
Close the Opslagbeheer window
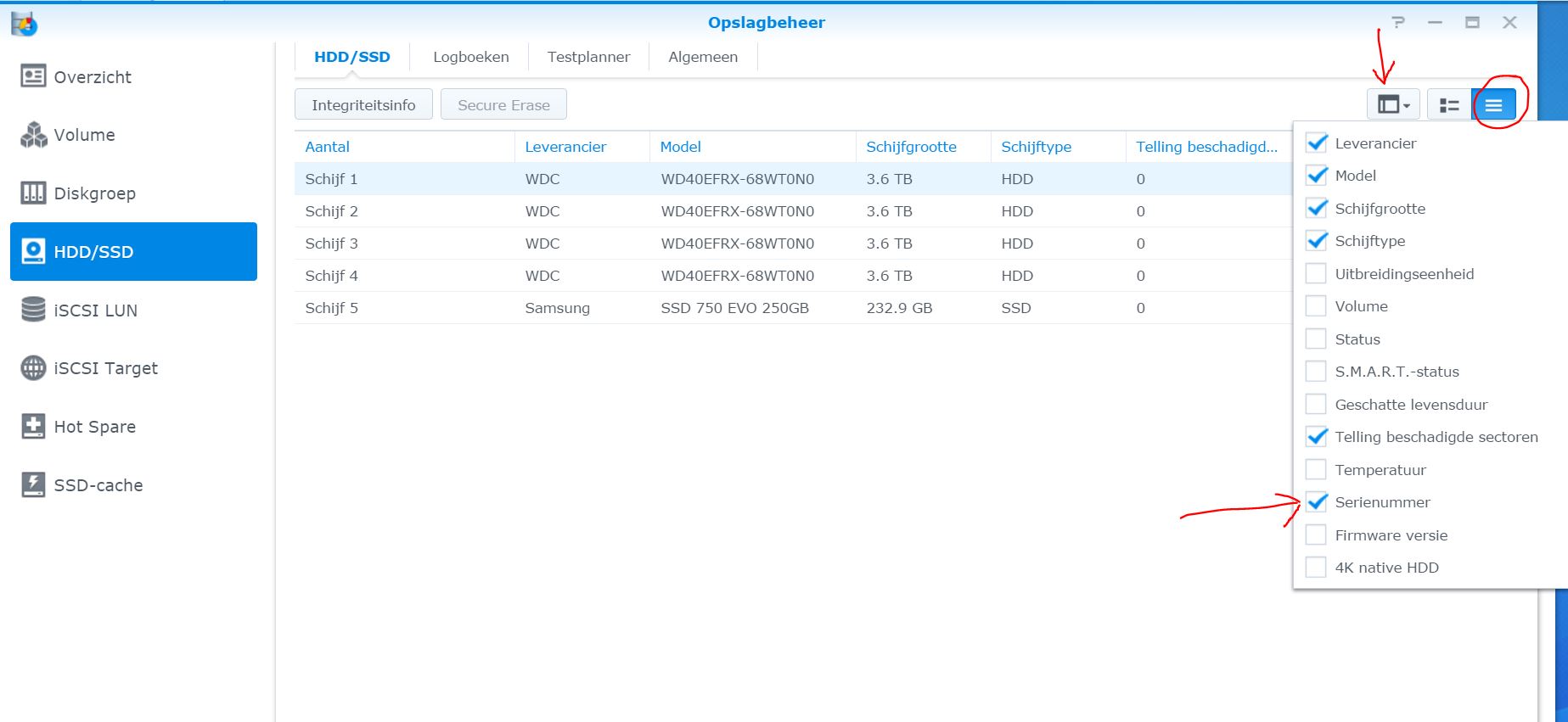[1509, 23]
